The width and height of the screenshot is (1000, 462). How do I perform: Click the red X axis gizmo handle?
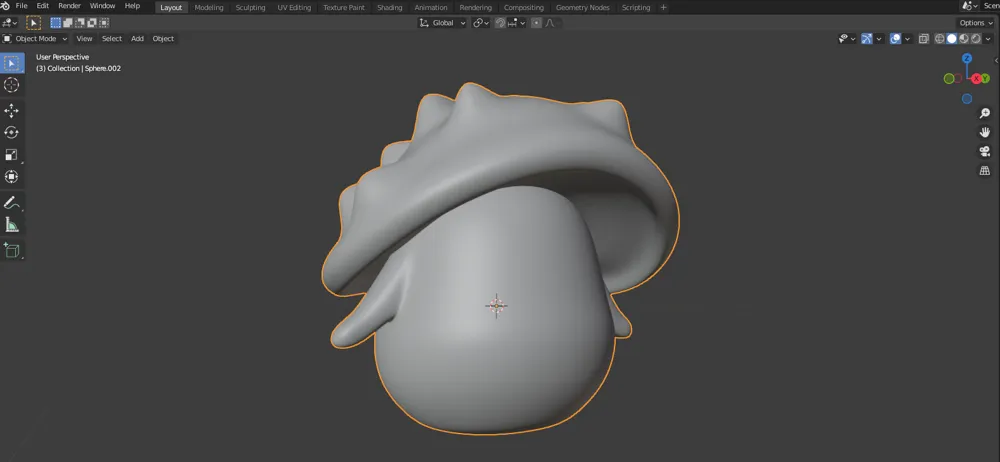(x=976, y=78)
